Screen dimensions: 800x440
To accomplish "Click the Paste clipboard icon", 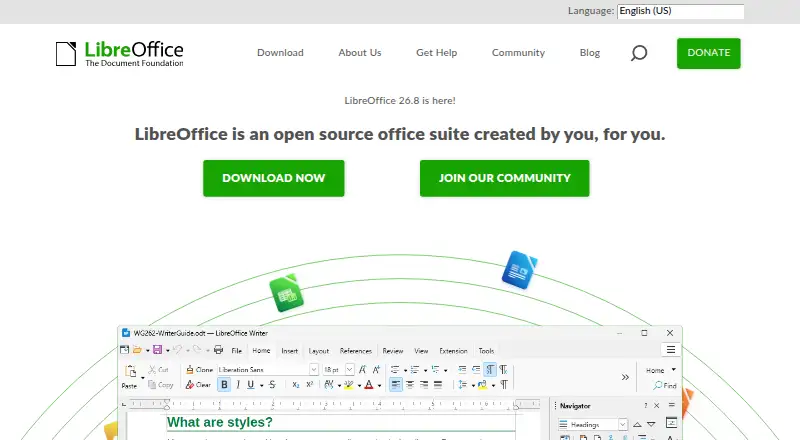I will point(130,371).
